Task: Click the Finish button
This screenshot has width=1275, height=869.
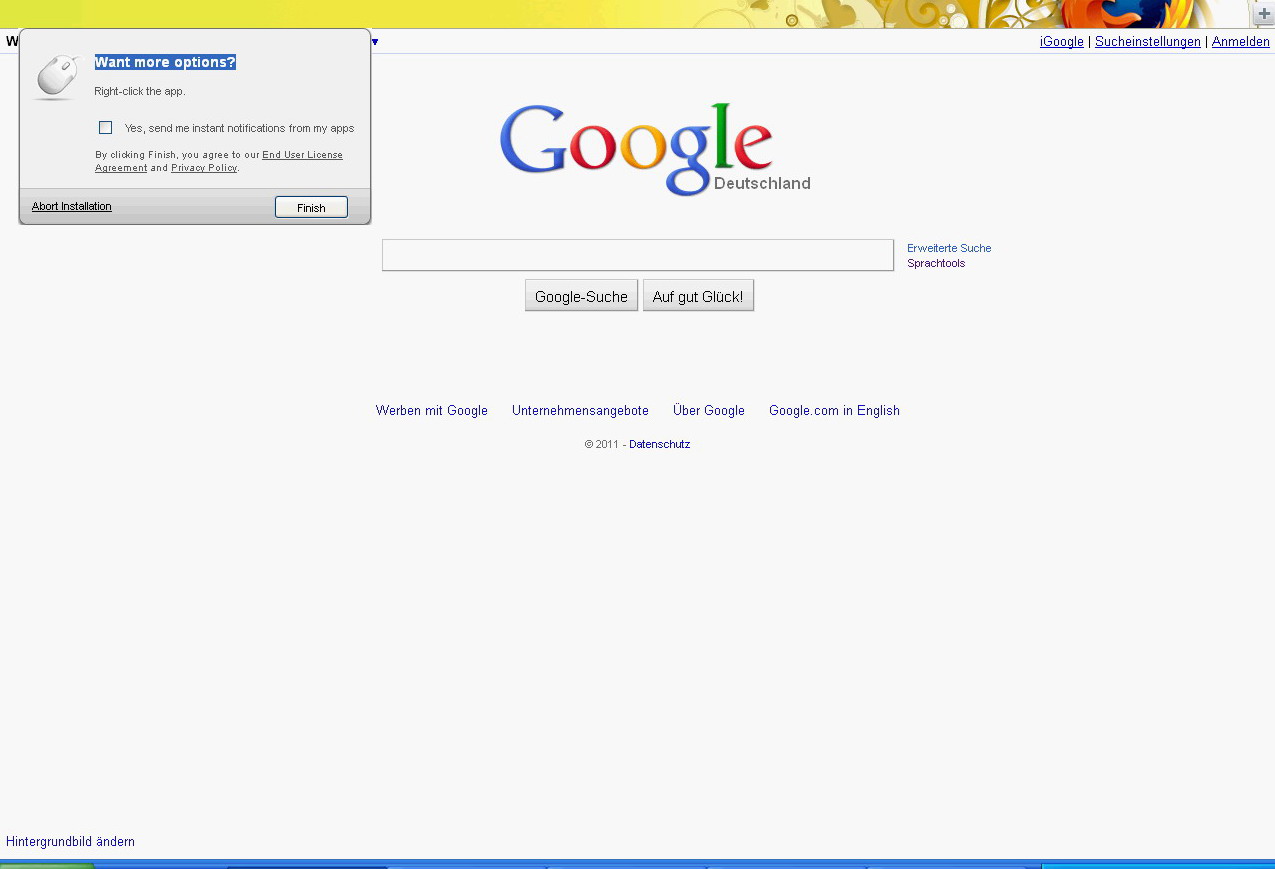Action: [311, 207]
